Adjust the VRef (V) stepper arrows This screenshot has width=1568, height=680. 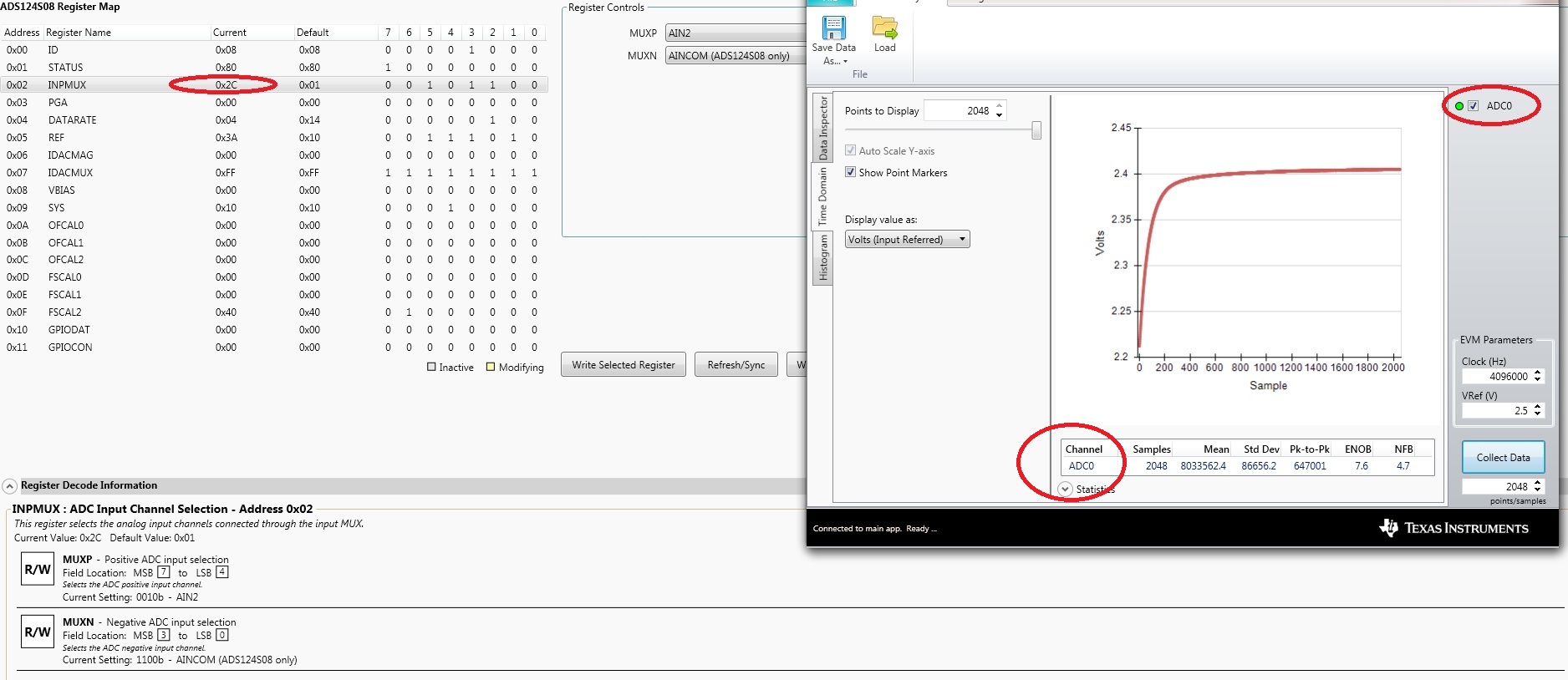pos(1538,410)
